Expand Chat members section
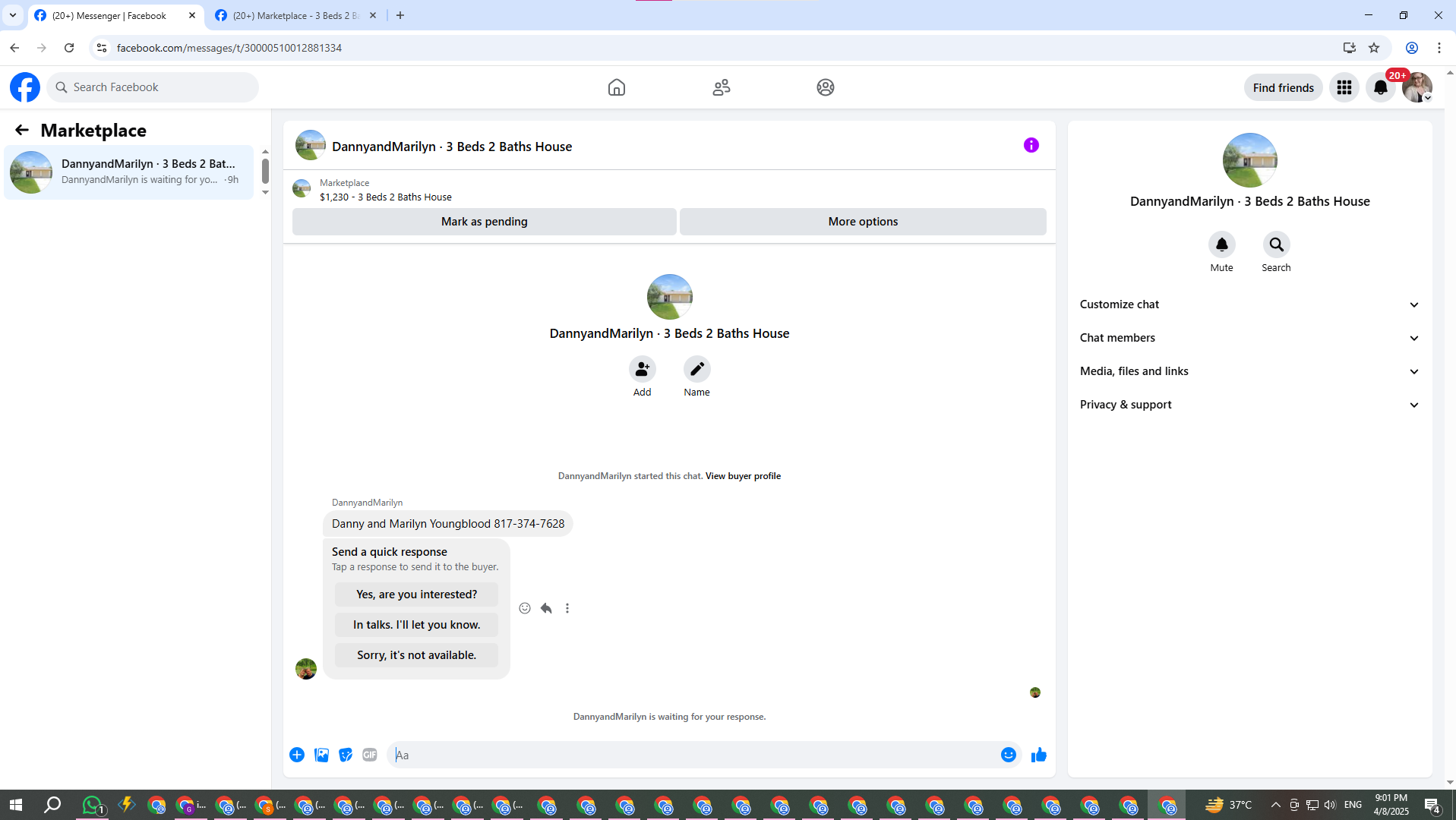This screenshot has height=820, width=1456. pos(1249,338)
